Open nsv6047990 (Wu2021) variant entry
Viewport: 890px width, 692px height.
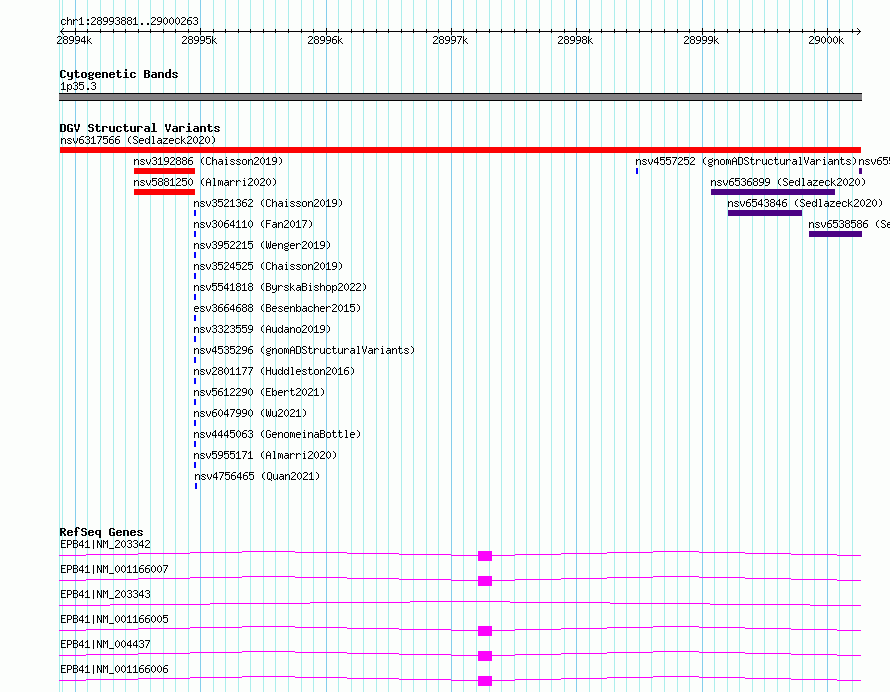(250, 413)
